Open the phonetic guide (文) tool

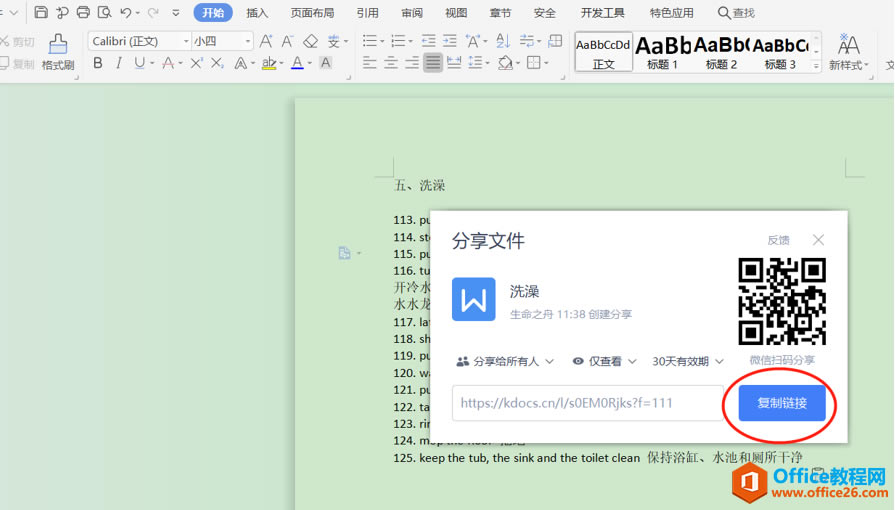click(x=334, y=41)
